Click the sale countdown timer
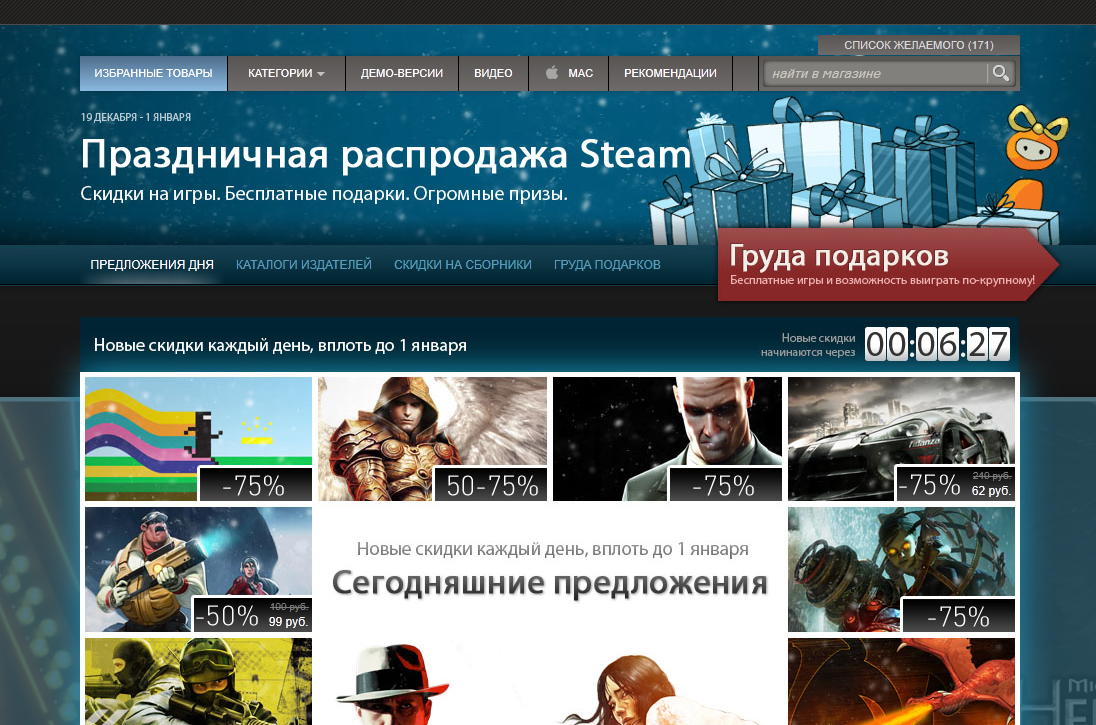This screenshot has height=725, width=1096. pyautogui.click(x=937, y=345)
